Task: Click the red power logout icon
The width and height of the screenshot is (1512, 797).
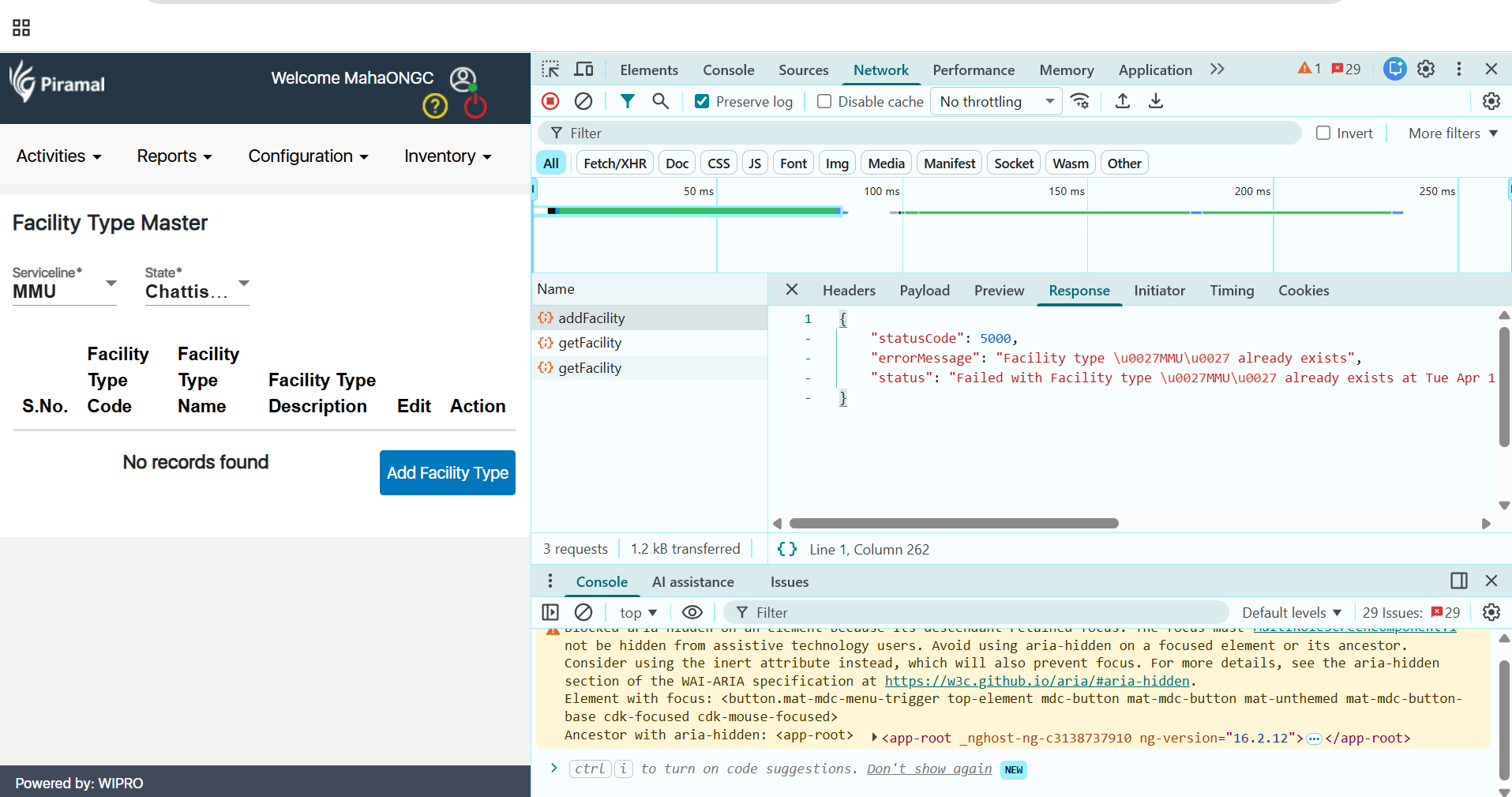Action: pyautogui.click(x=475, y=106)
